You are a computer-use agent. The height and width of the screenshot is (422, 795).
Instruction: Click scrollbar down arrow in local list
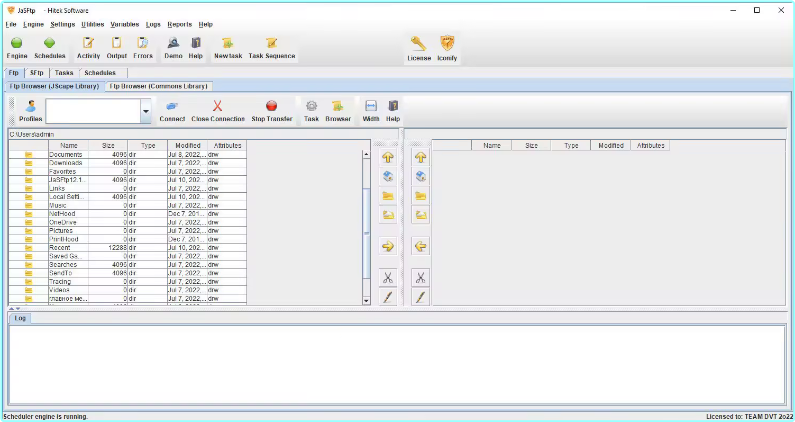367,300
